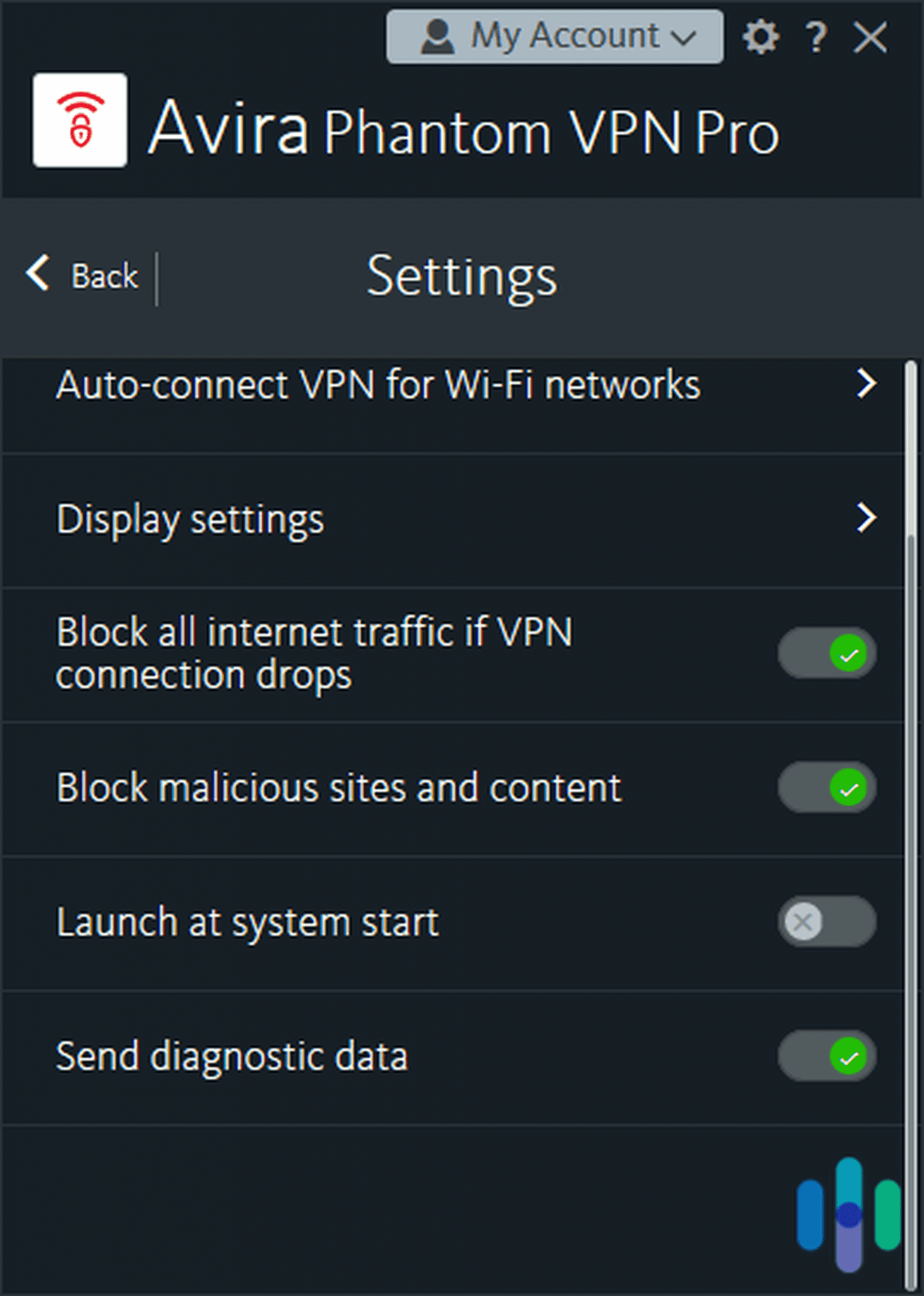Click the X icon inside Launch at system start toggle

coord(802,922)
